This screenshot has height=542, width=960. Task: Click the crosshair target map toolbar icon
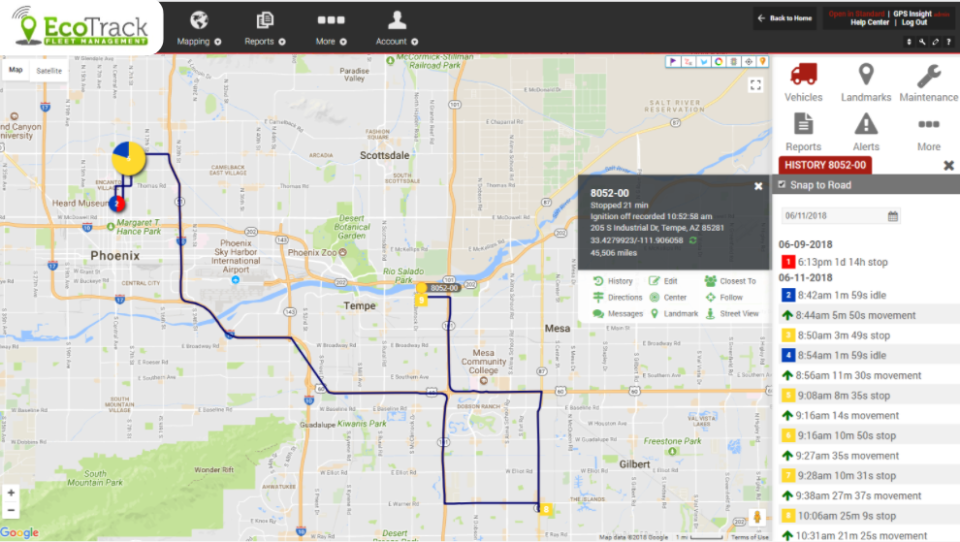tap(748, 62)
